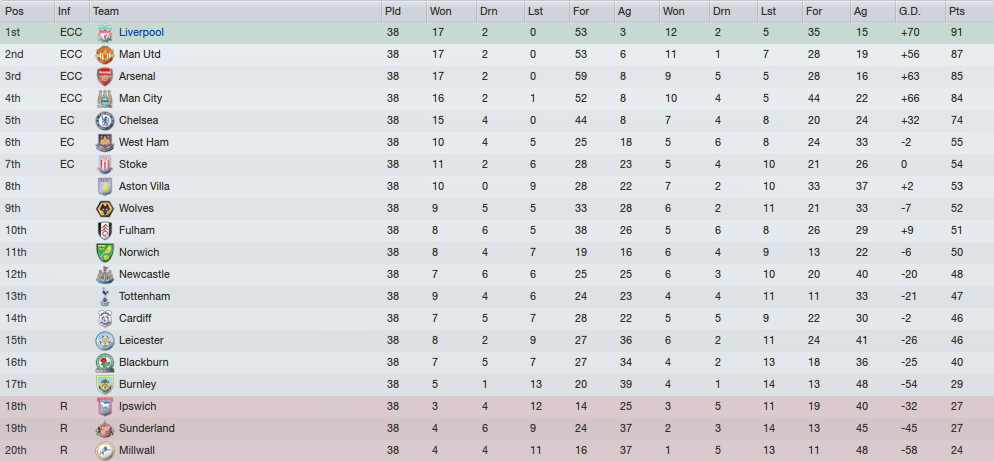
Task: Sort by Pld column header
Action: coord(403,11)
